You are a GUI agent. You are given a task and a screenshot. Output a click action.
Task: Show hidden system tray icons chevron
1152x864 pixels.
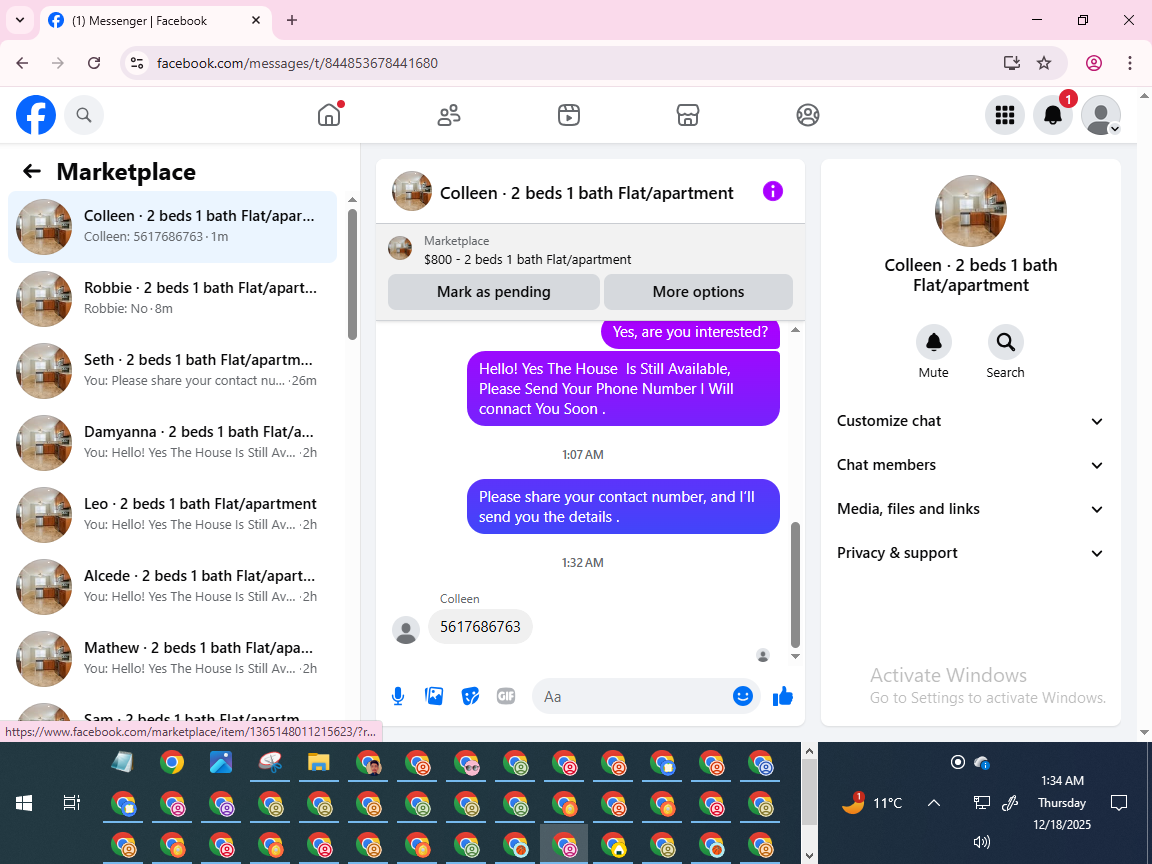pos(934,803)
